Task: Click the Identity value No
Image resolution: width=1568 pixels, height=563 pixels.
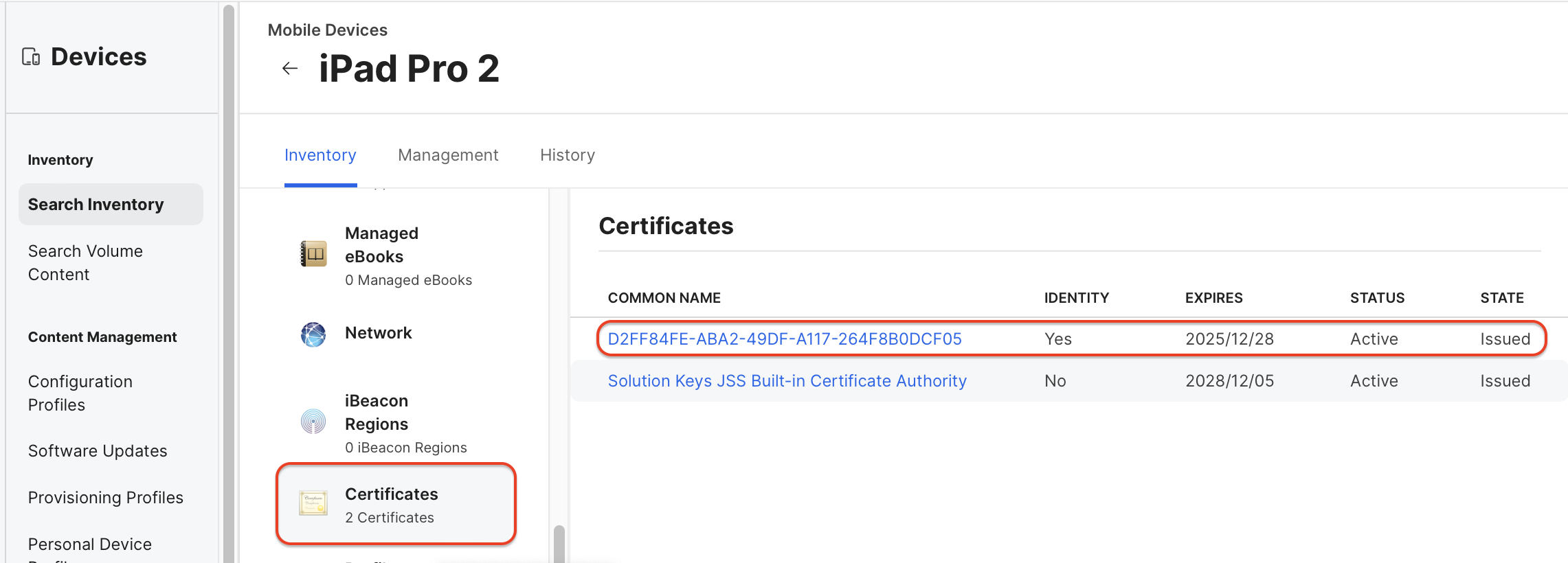Action: tap(1055, 381)
